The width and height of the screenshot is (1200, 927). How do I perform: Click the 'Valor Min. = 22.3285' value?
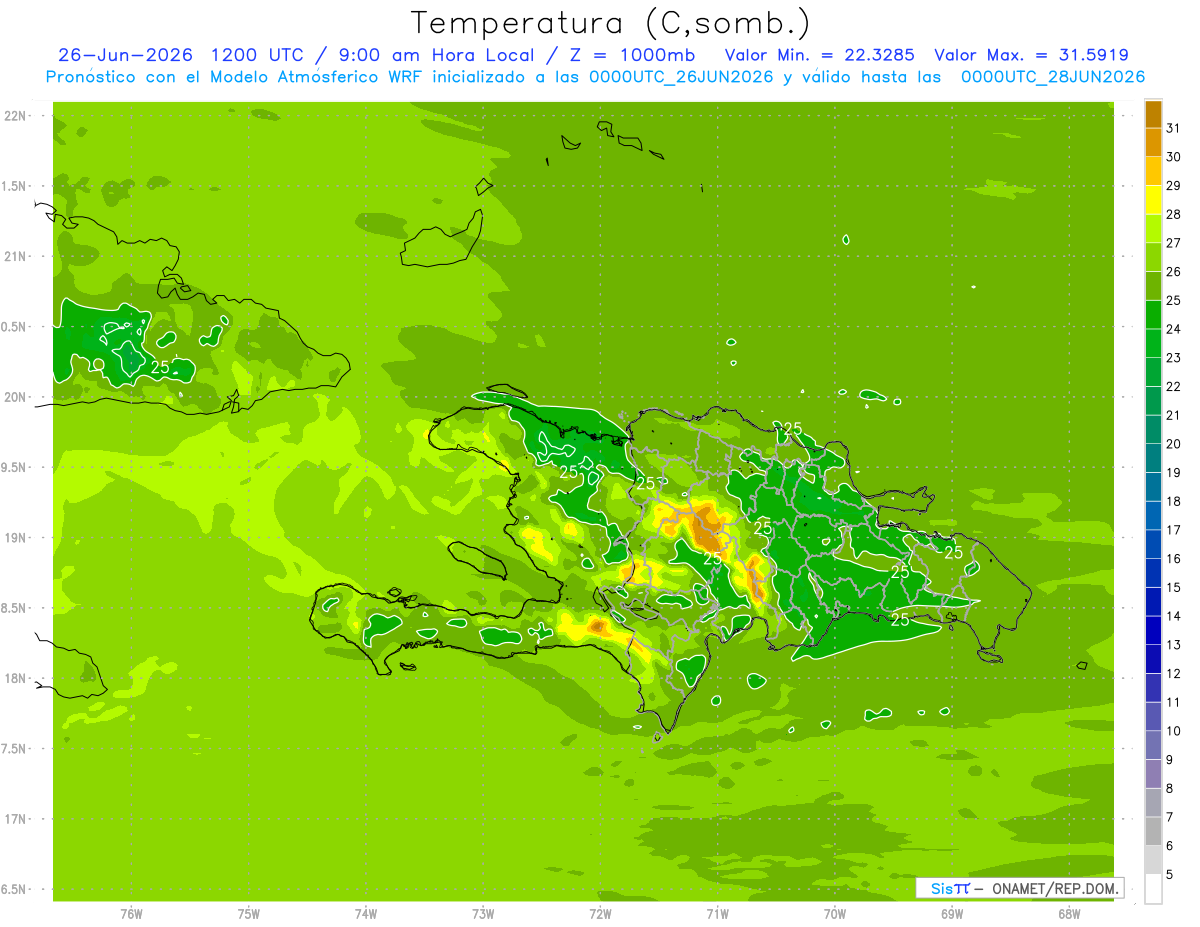820,55
